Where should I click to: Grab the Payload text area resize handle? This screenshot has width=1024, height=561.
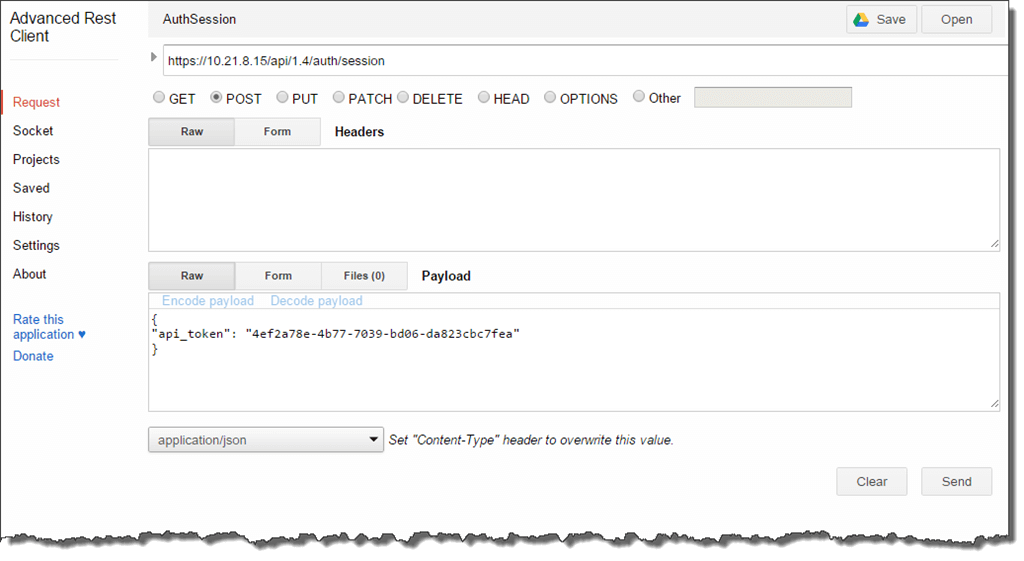[x=994, y=404]
